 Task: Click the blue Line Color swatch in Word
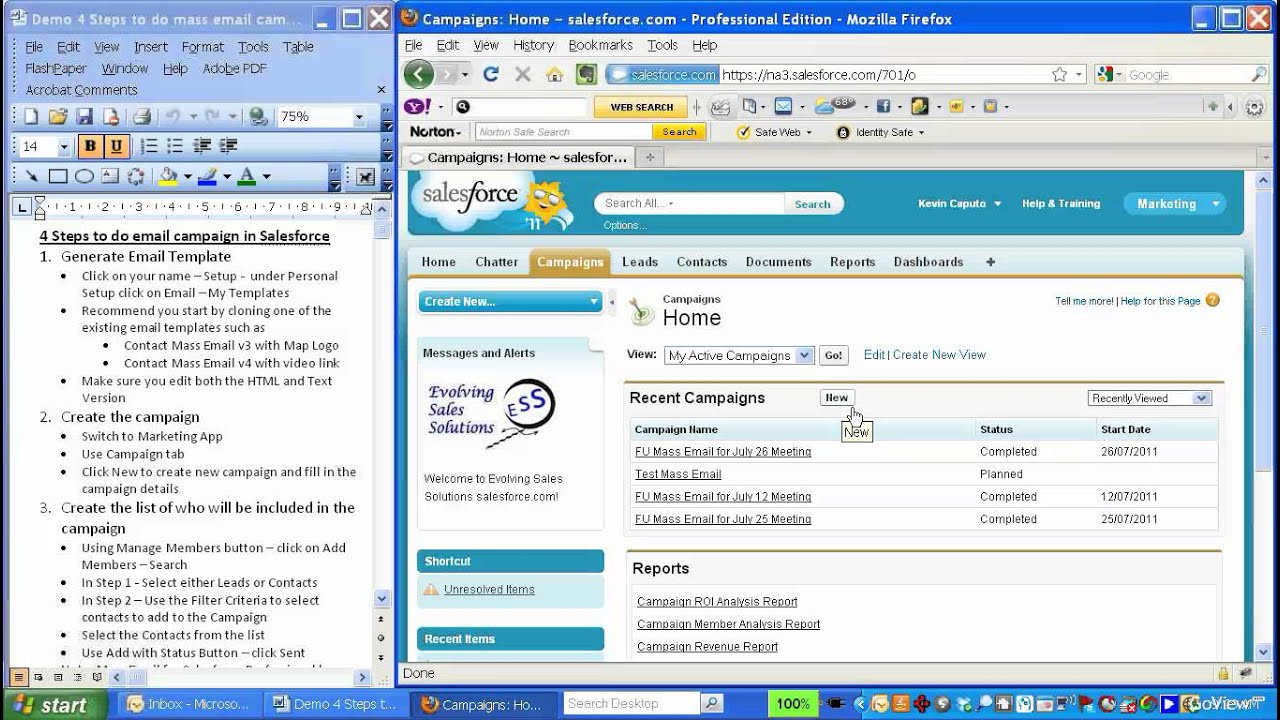coord(207,177)
